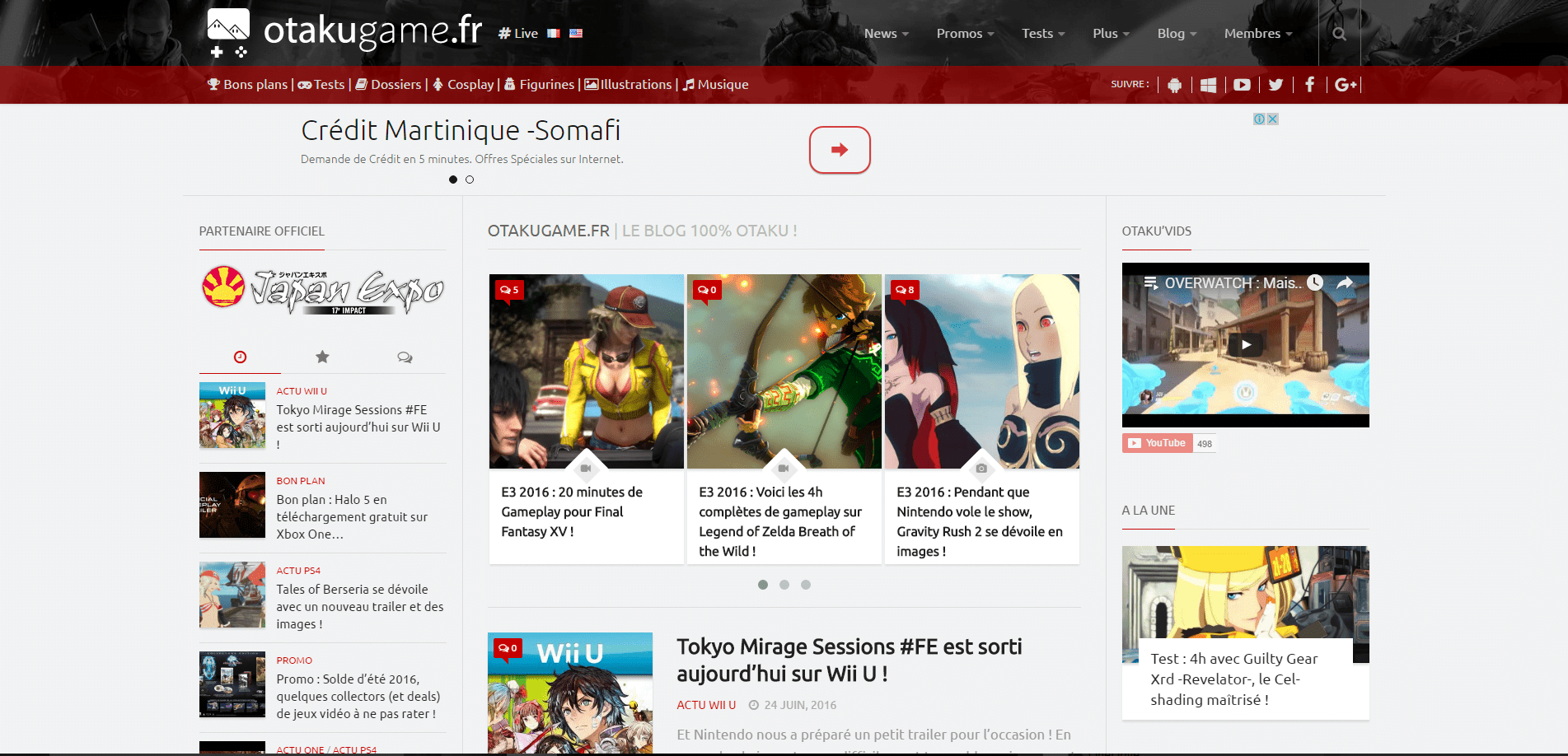Open the Final Fantasy XV gameplay article
Viewport: 1568px width, 756px height.
572,511
